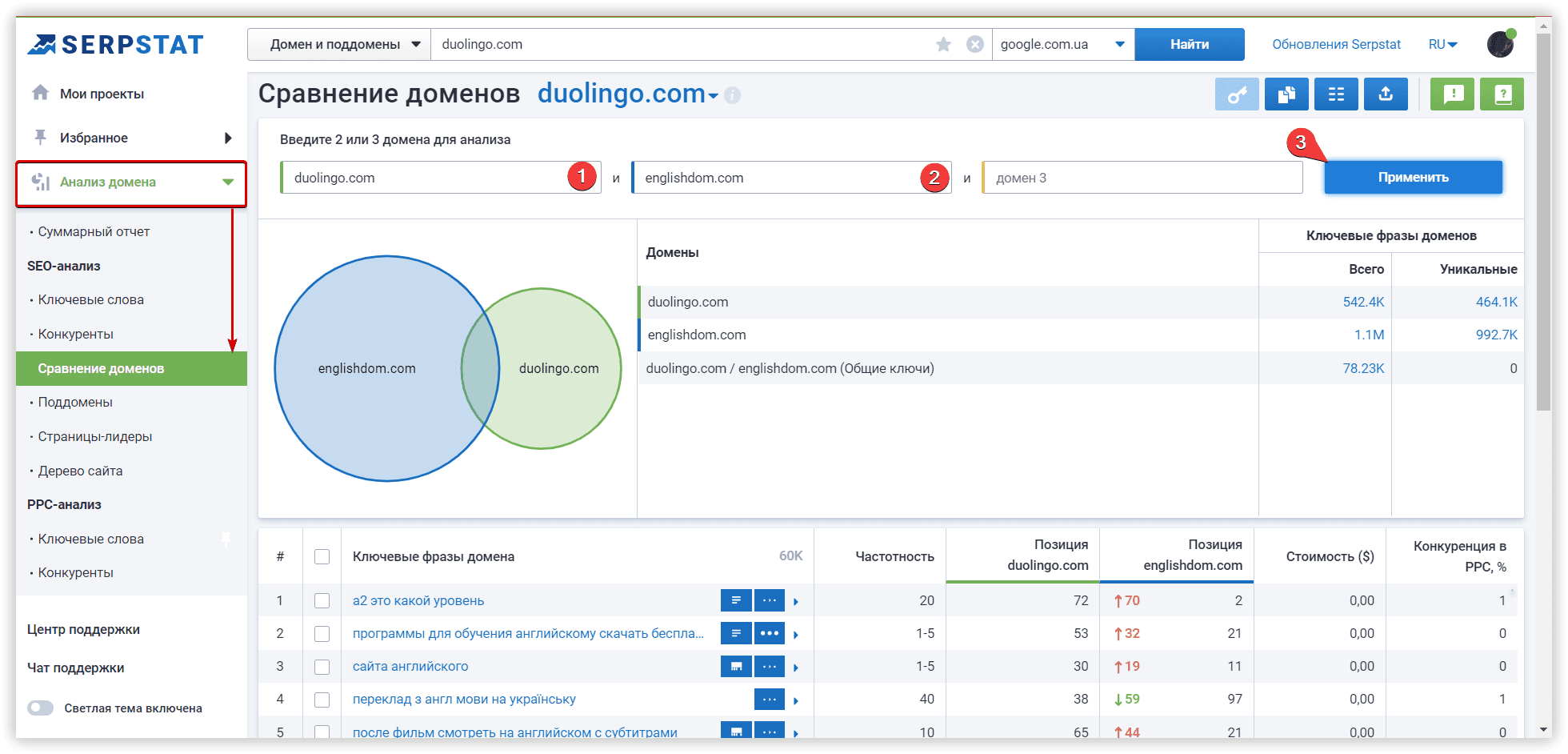Screen dimensions: 1568x754
Task: Expand row arrow for 'переклад з англ мови'
Action: pyautogui.click(x=796, y=700)
